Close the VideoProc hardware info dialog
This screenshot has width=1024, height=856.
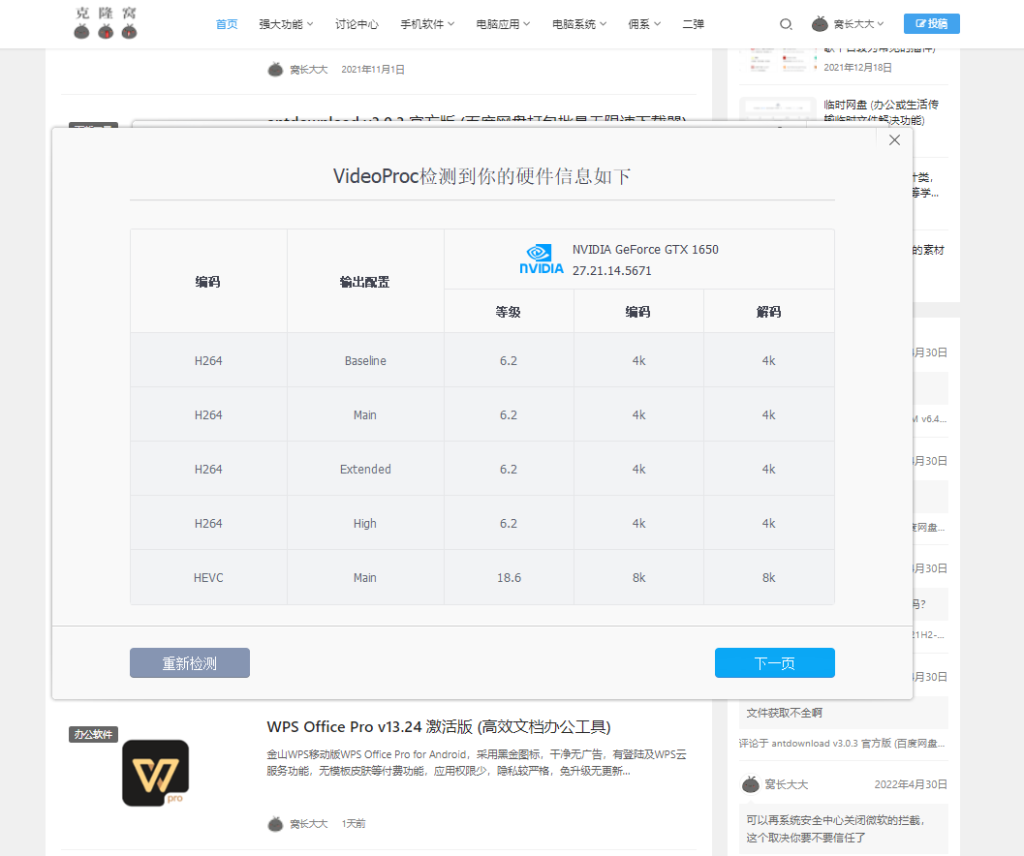895,140
